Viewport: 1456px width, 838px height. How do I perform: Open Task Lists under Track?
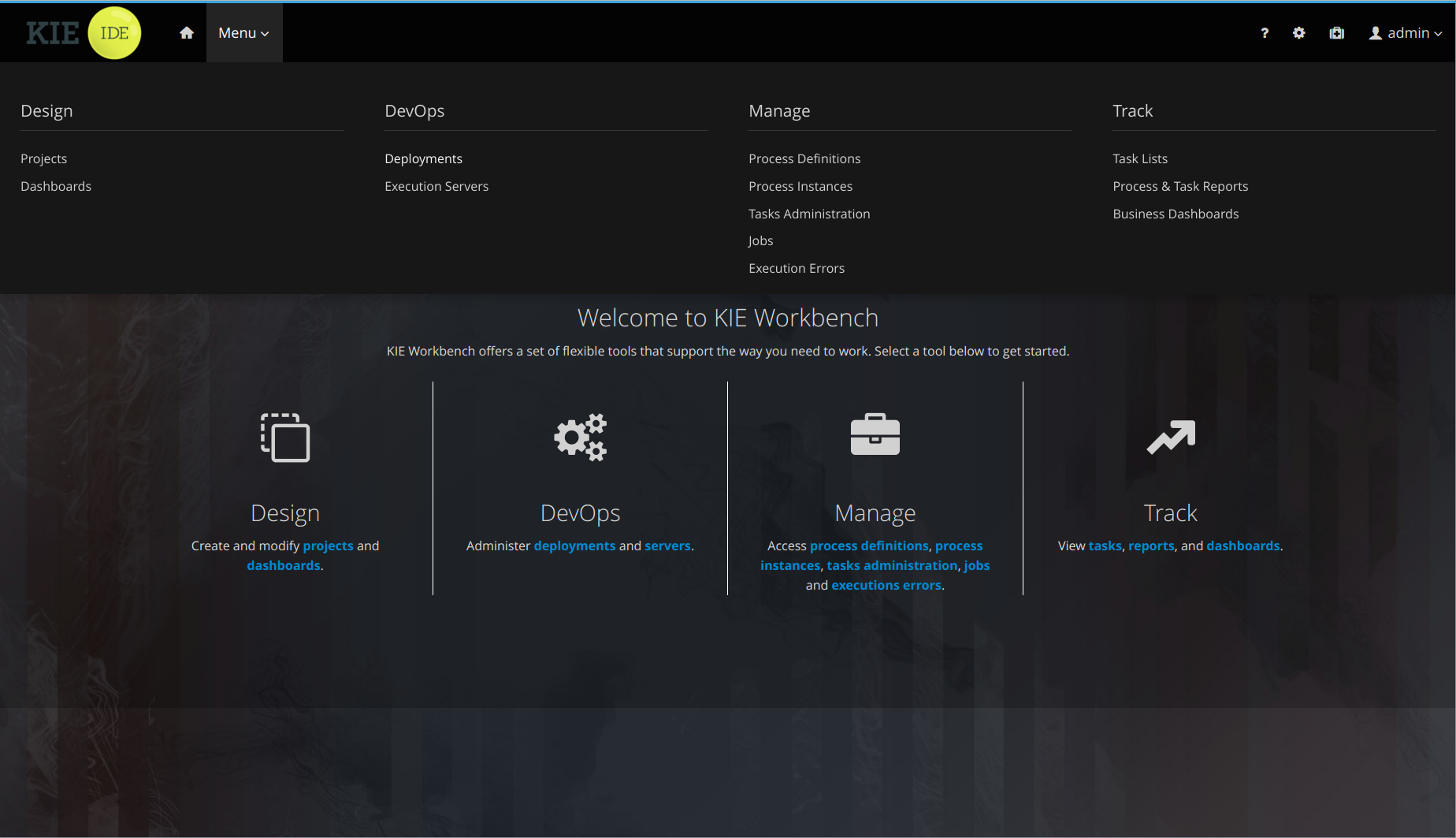(x=1140, y=158)
